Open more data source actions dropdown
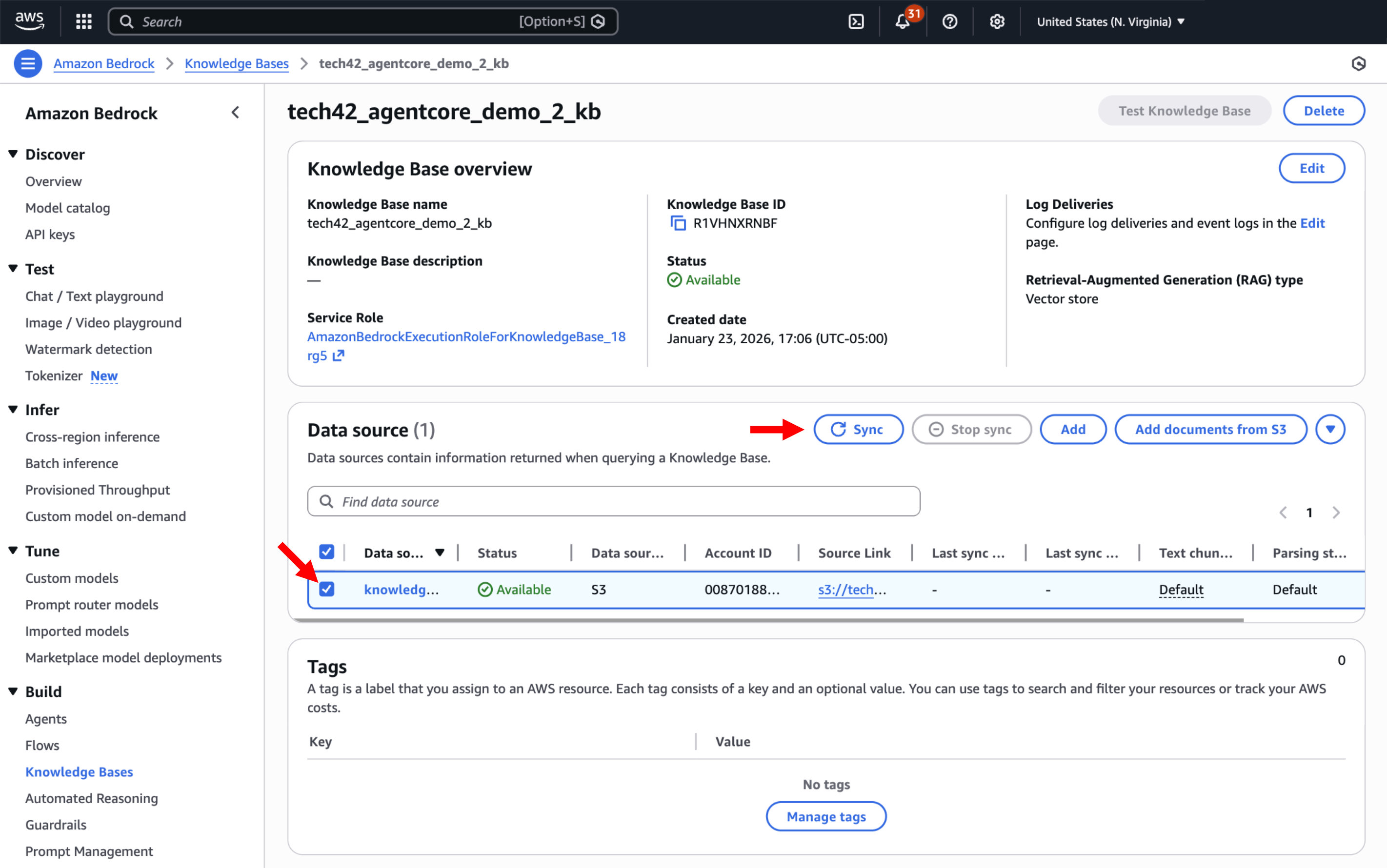1387x868 pixels. [1330, 430]
